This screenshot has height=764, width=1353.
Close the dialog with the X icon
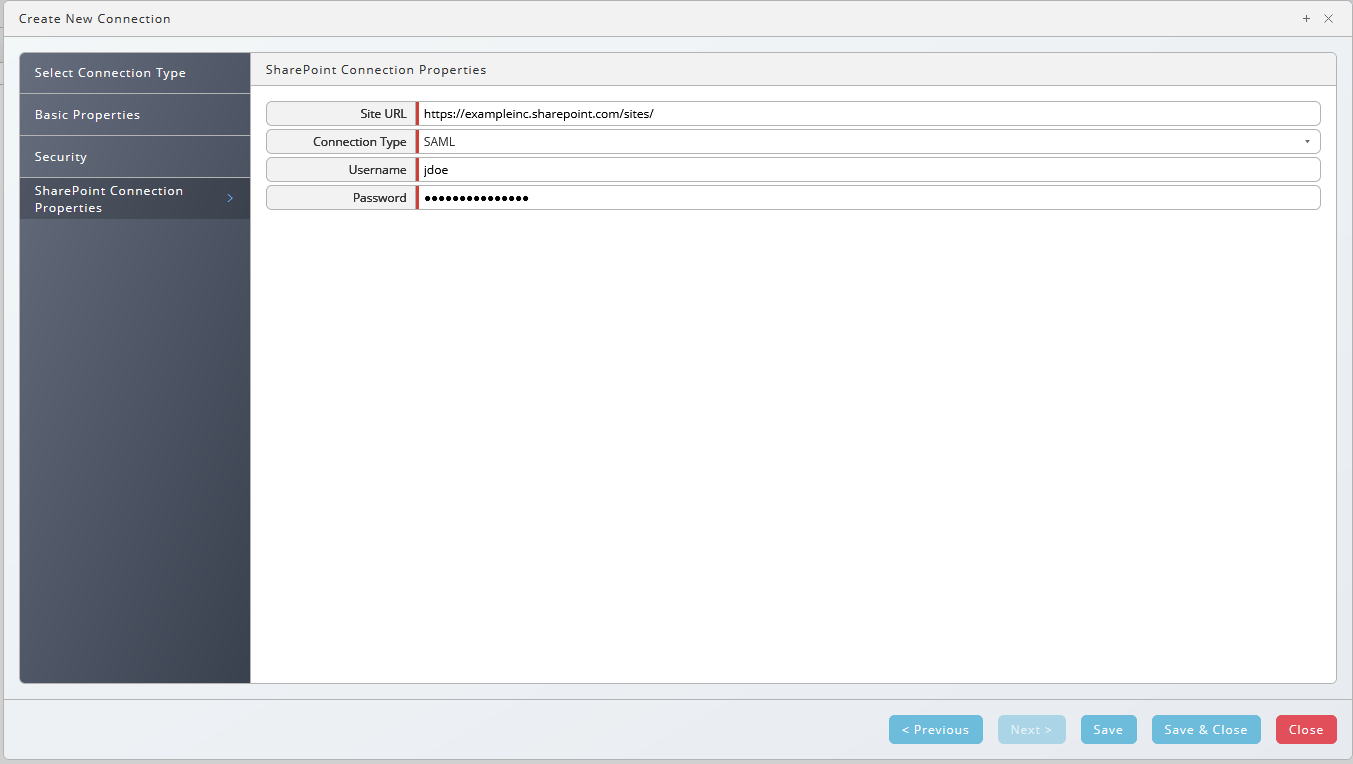(1328, 19)
